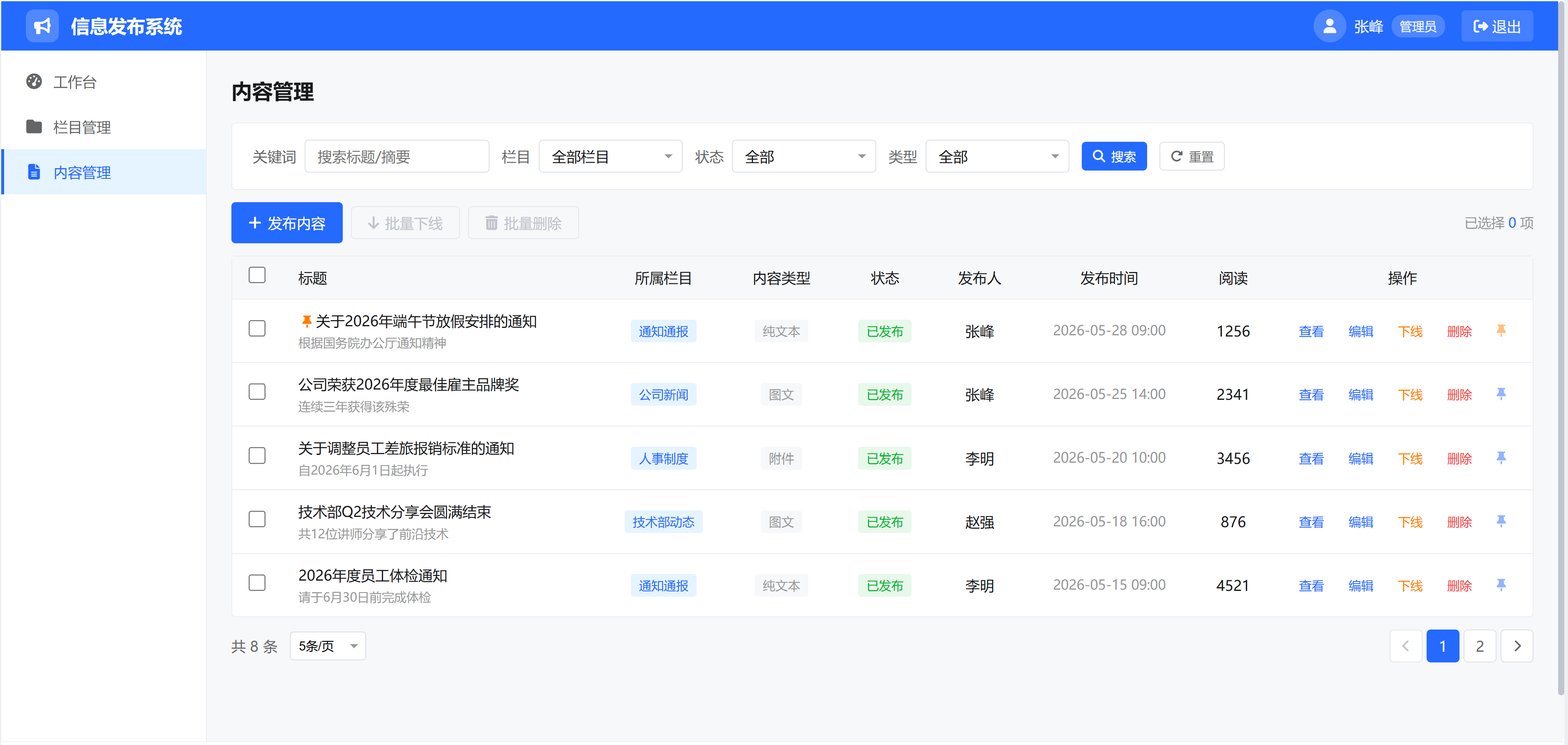Click the 内容管理 document icon in sidebar
This screenshot has width=1568, height=745.
coord(34,172)
